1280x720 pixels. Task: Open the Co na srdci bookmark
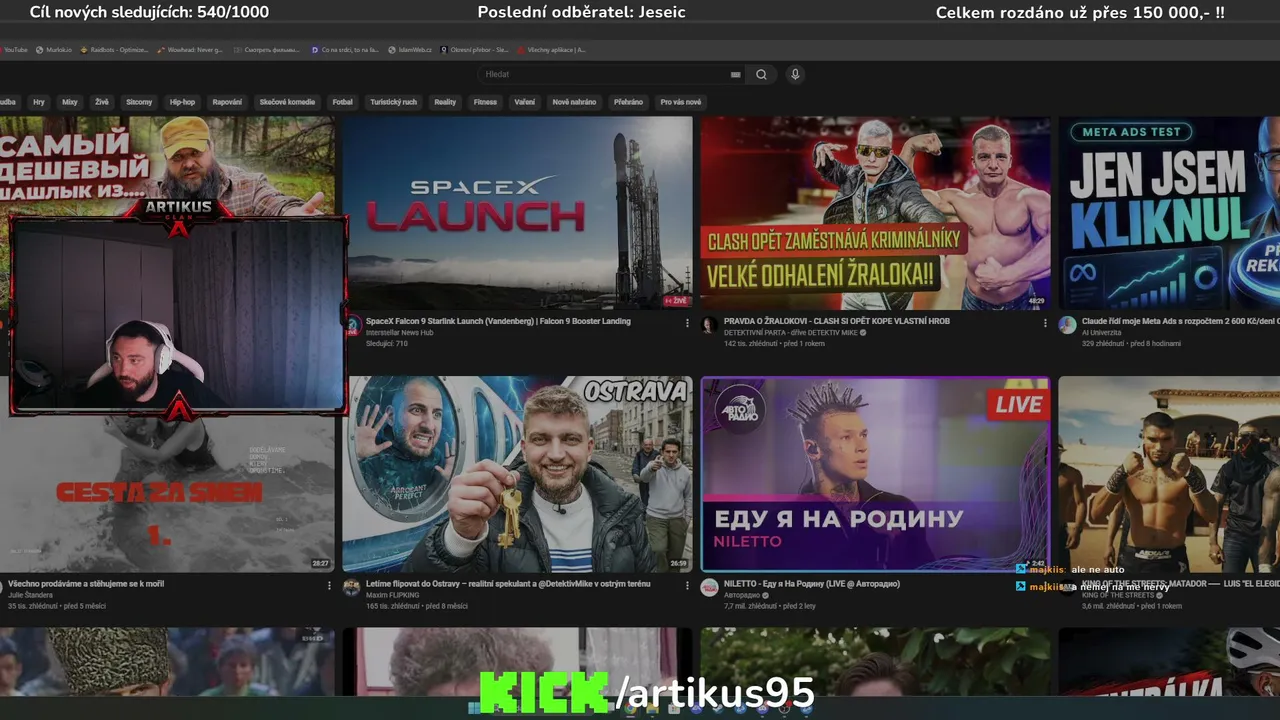click(x=345, y=49)
